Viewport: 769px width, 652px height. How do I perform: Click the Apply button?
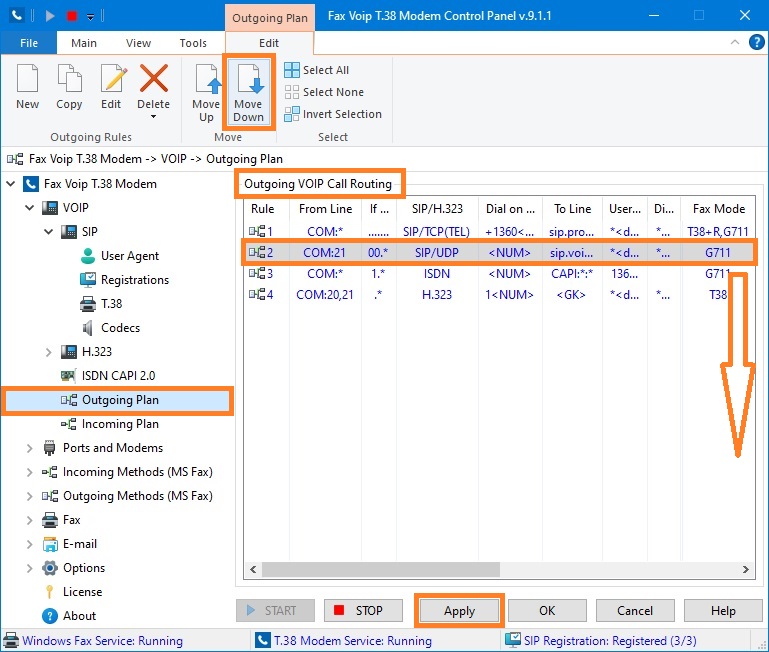(x=460, y=611)
